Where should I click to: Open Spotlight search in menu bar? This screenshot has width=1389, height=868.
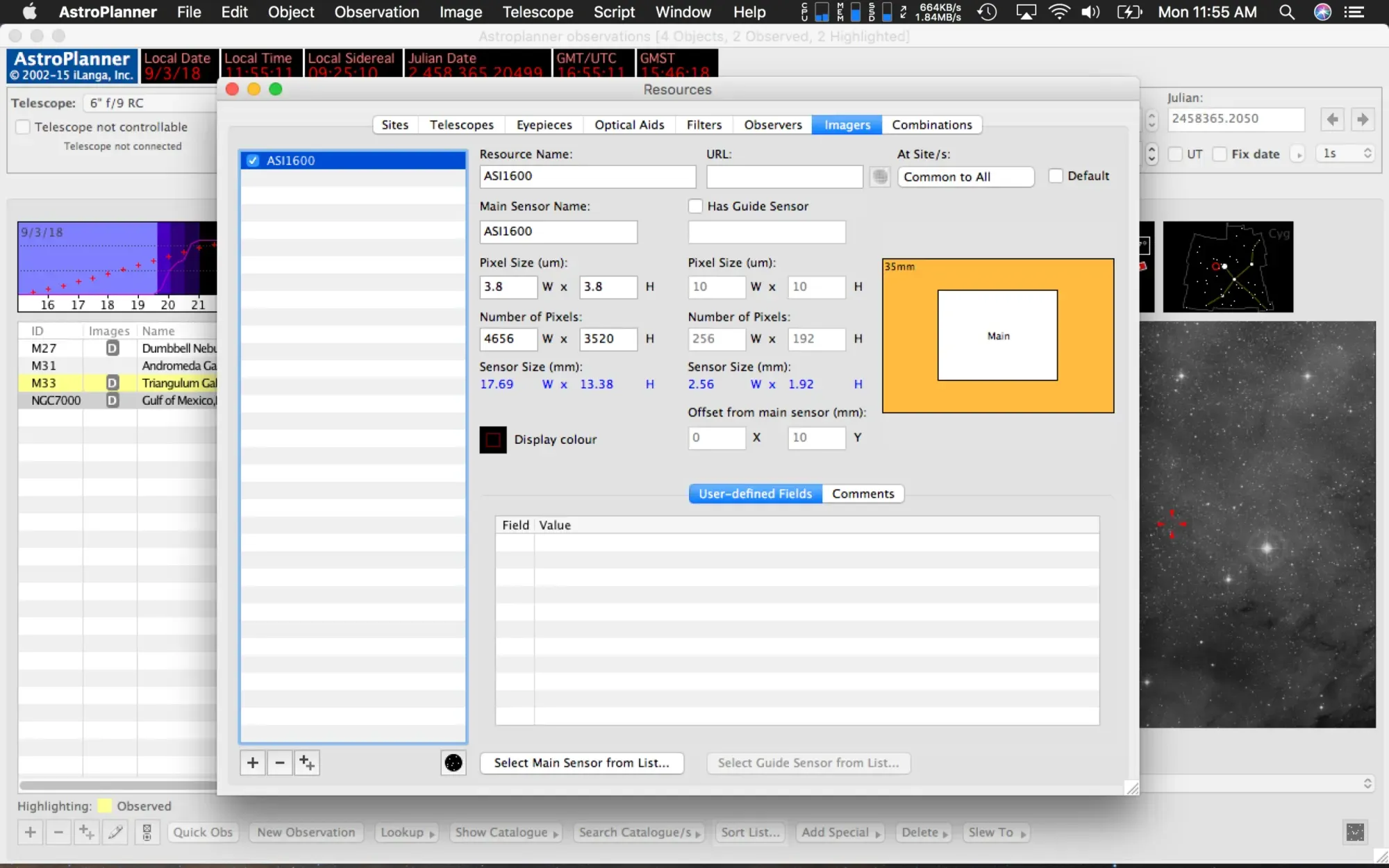pyautogui.click(x=1286, y=12)
